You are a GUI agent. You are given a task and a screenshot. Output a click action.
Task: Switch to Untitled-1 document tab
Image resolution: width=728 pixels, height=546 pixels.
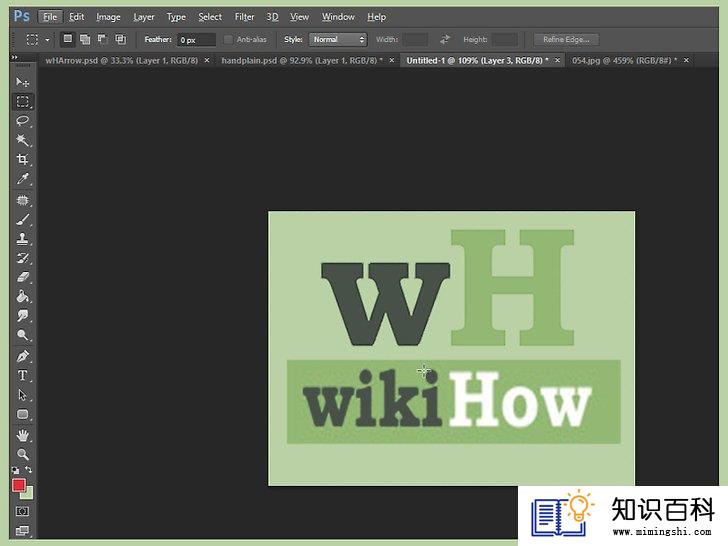[x=478, y=60]
